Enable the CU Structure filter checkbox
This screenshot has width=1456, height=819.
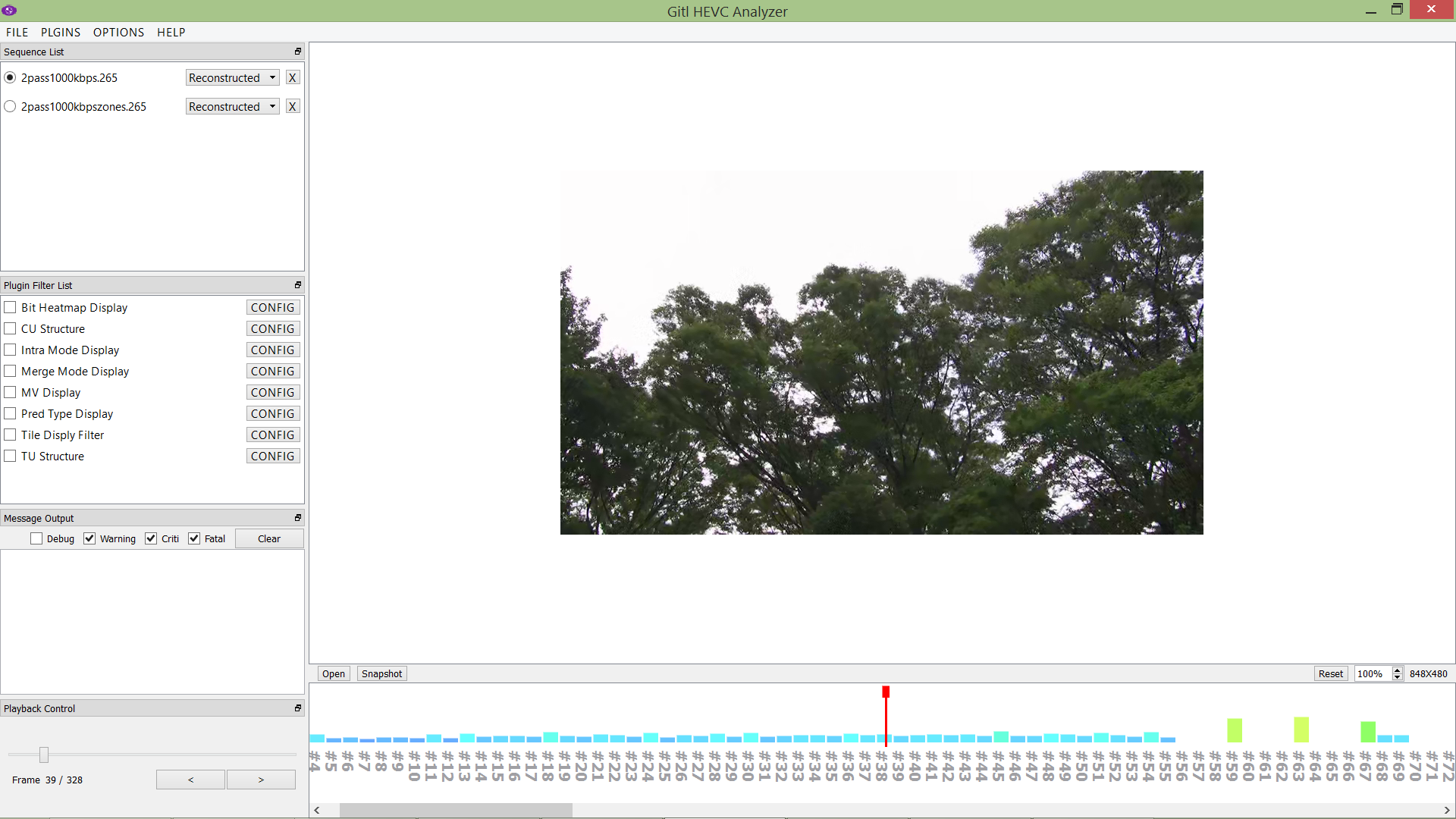coord(11,329)
